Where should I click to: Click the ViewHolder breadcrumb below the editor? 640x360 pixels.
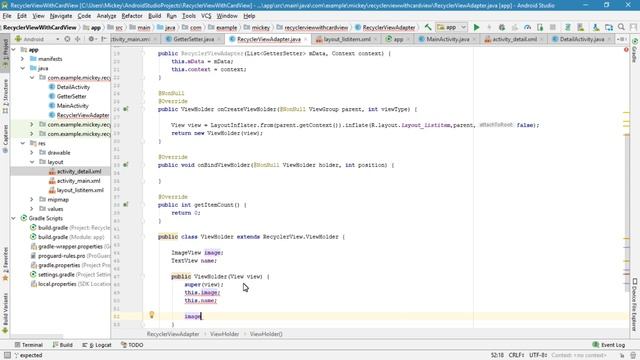[224, 334]
